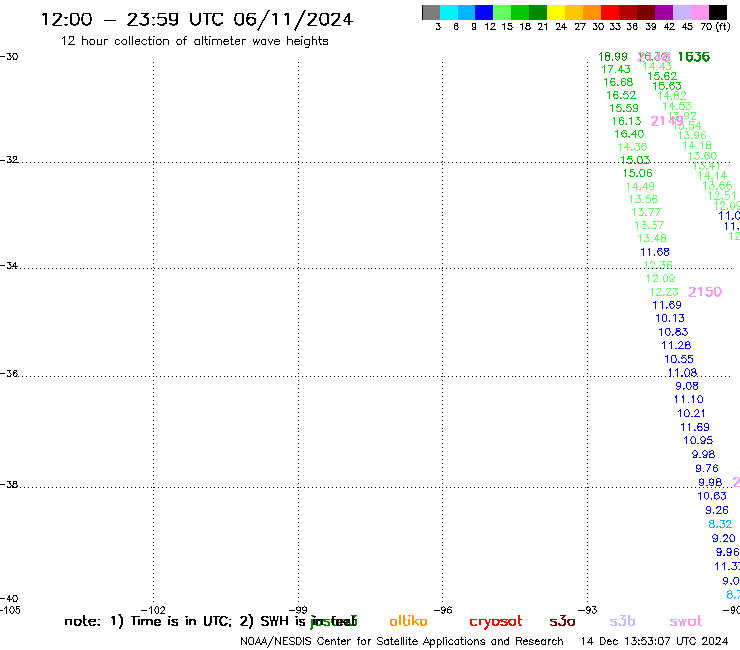This screenshot has height=650, width=740.
Task: Select the pure blue swatch in the legend
Action: 484,12
